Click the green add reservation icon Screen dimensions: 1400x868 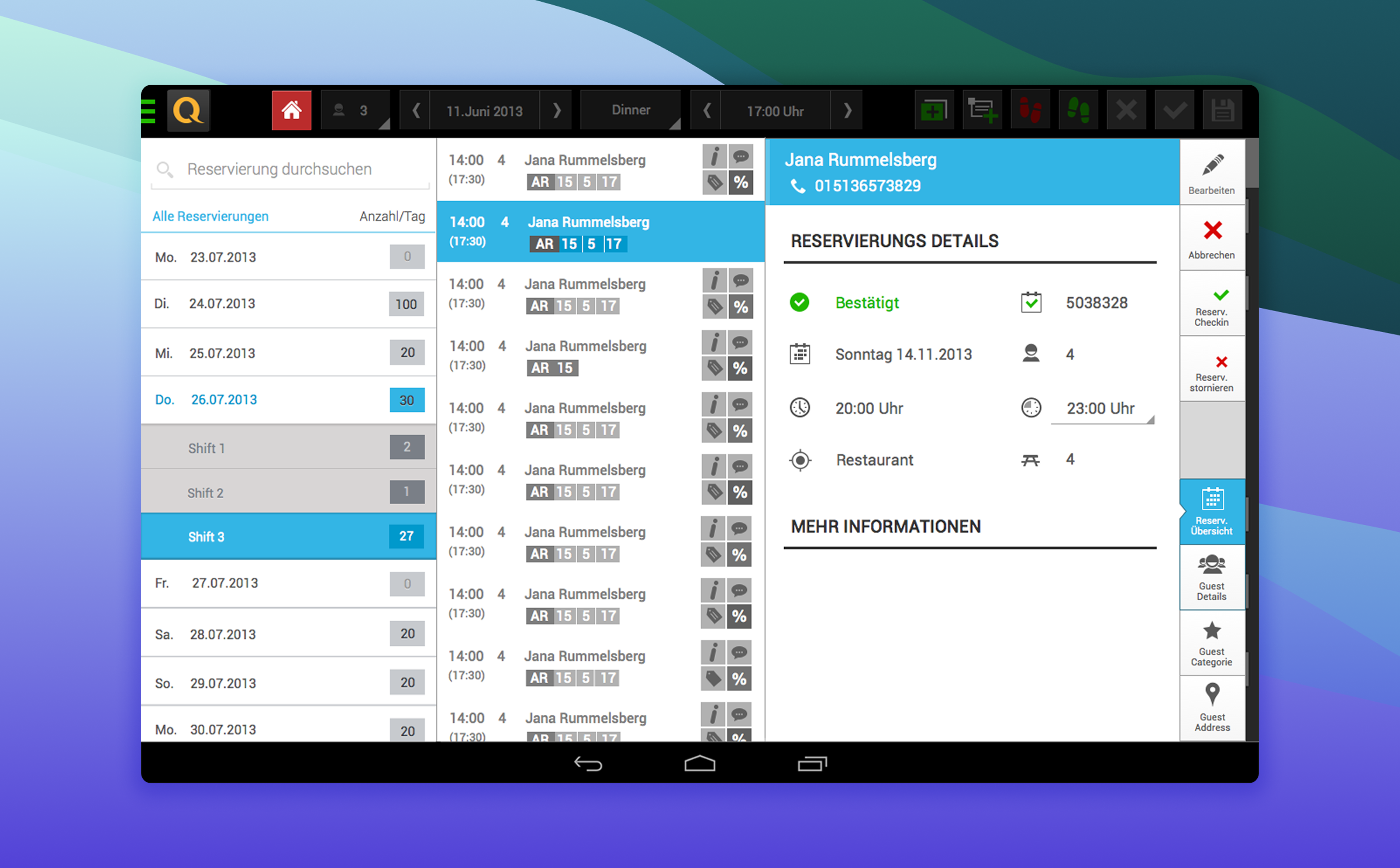(x=934, y=110)
